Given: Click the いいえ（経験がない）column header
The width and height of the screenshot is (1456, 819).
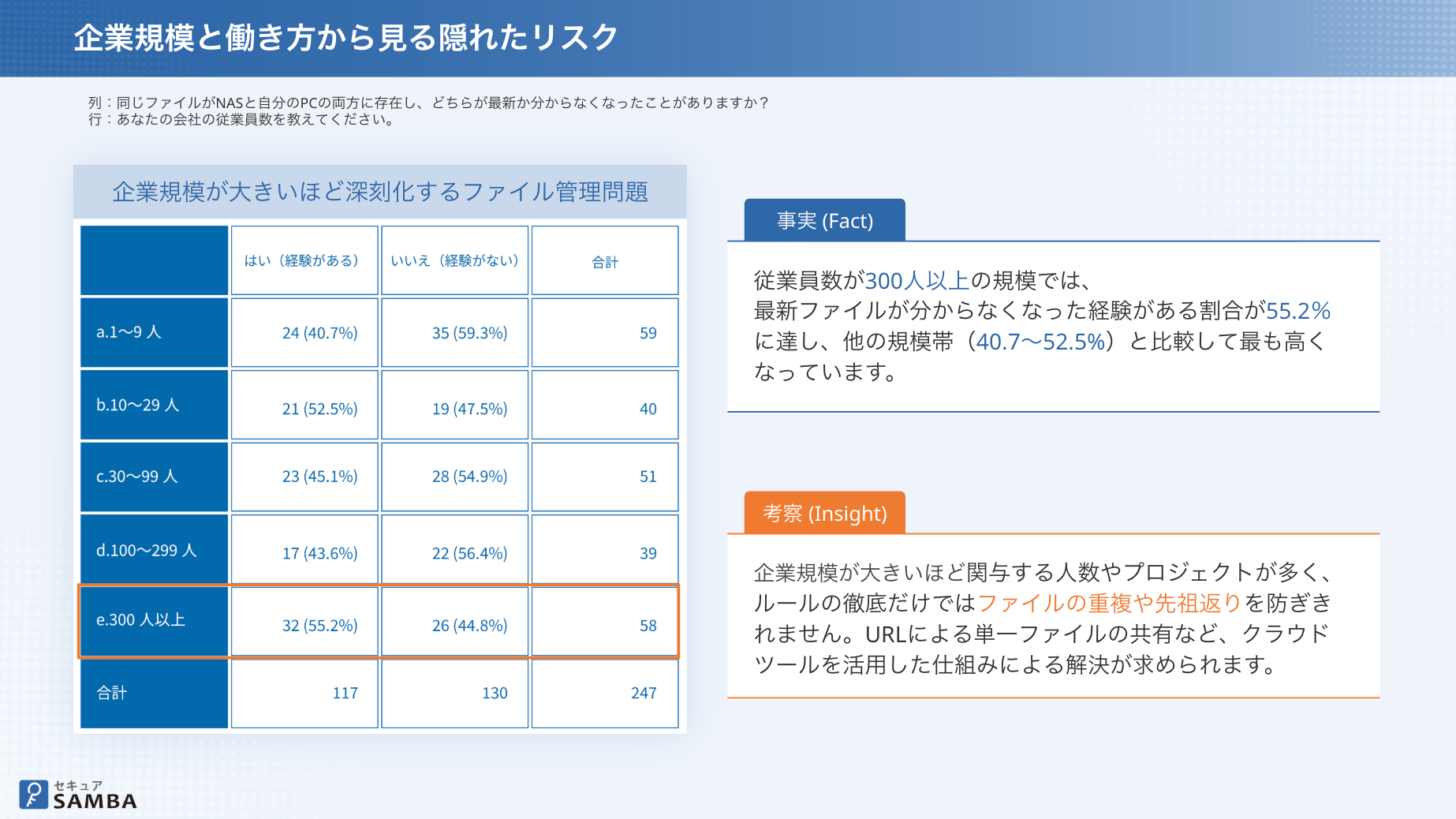Looking at the screenshot, I should (x=454, y=260).
